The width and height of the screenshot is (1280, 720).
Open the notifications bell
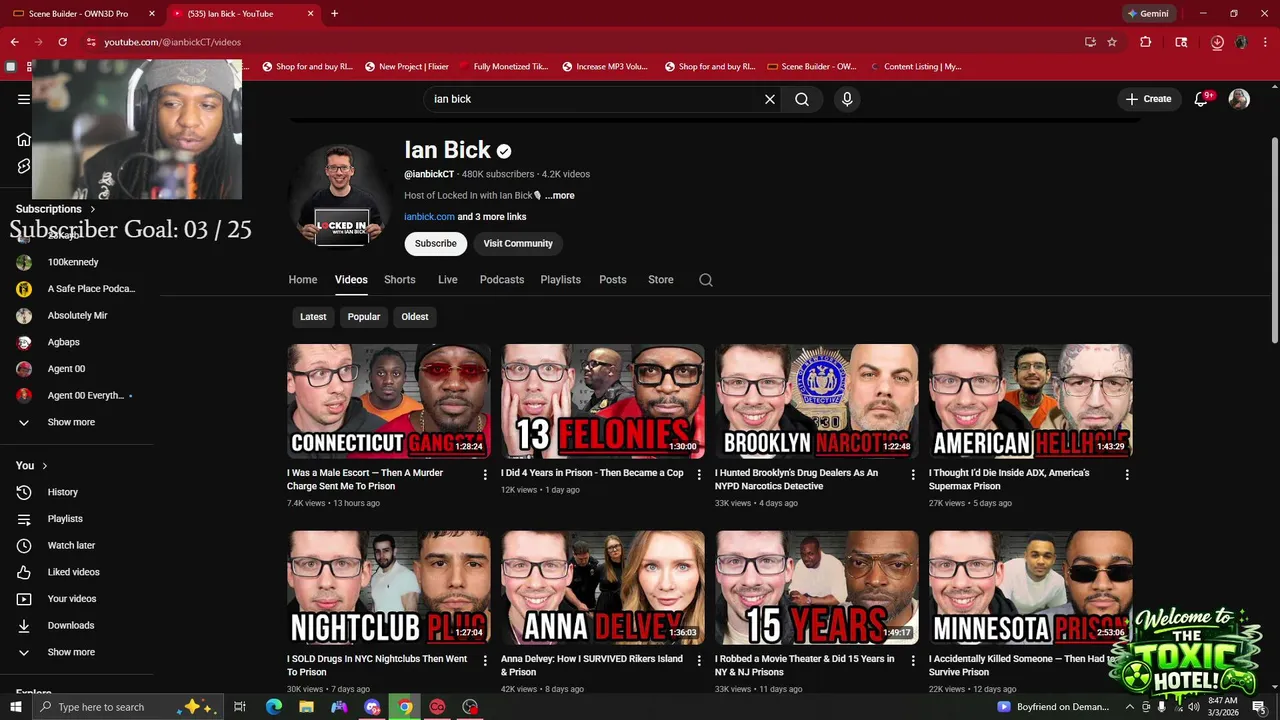(x=1202, y=99)
